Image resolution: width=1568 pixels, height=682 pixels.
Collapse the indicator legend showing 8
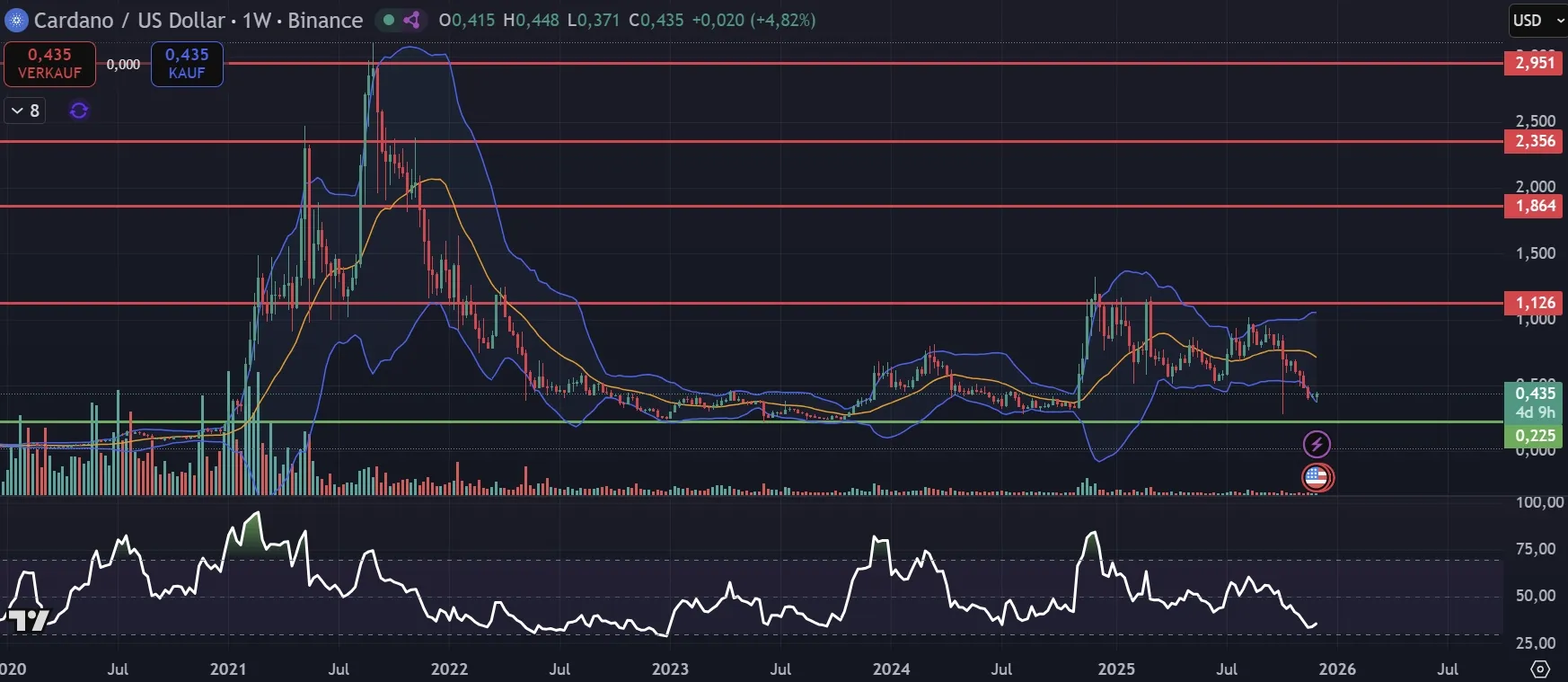coord(25,111)
